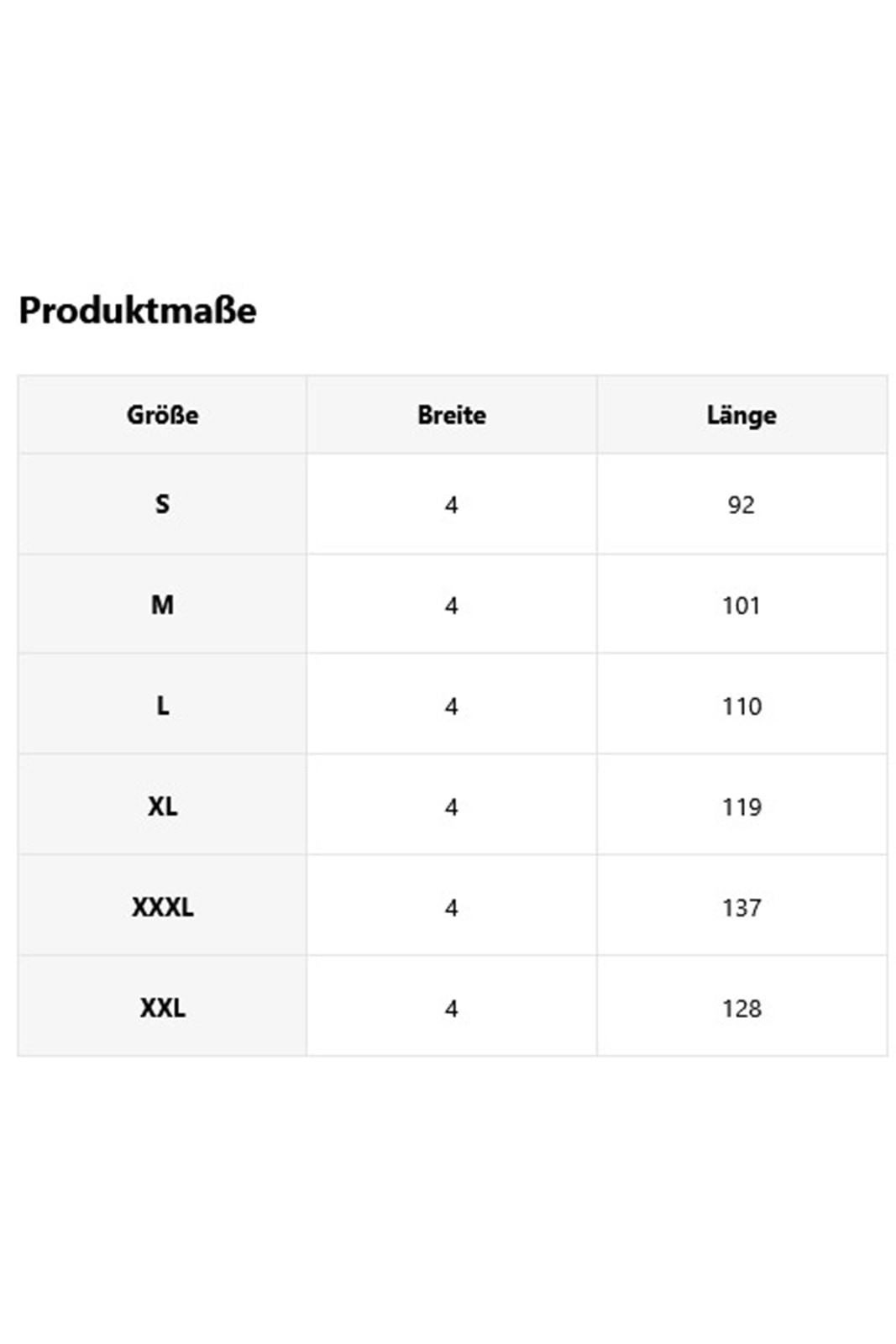Image resolution: width=896 pixels, height=1344 pixels.
Task: Click the XXL size row label
Action: (x=162, y=1008)
